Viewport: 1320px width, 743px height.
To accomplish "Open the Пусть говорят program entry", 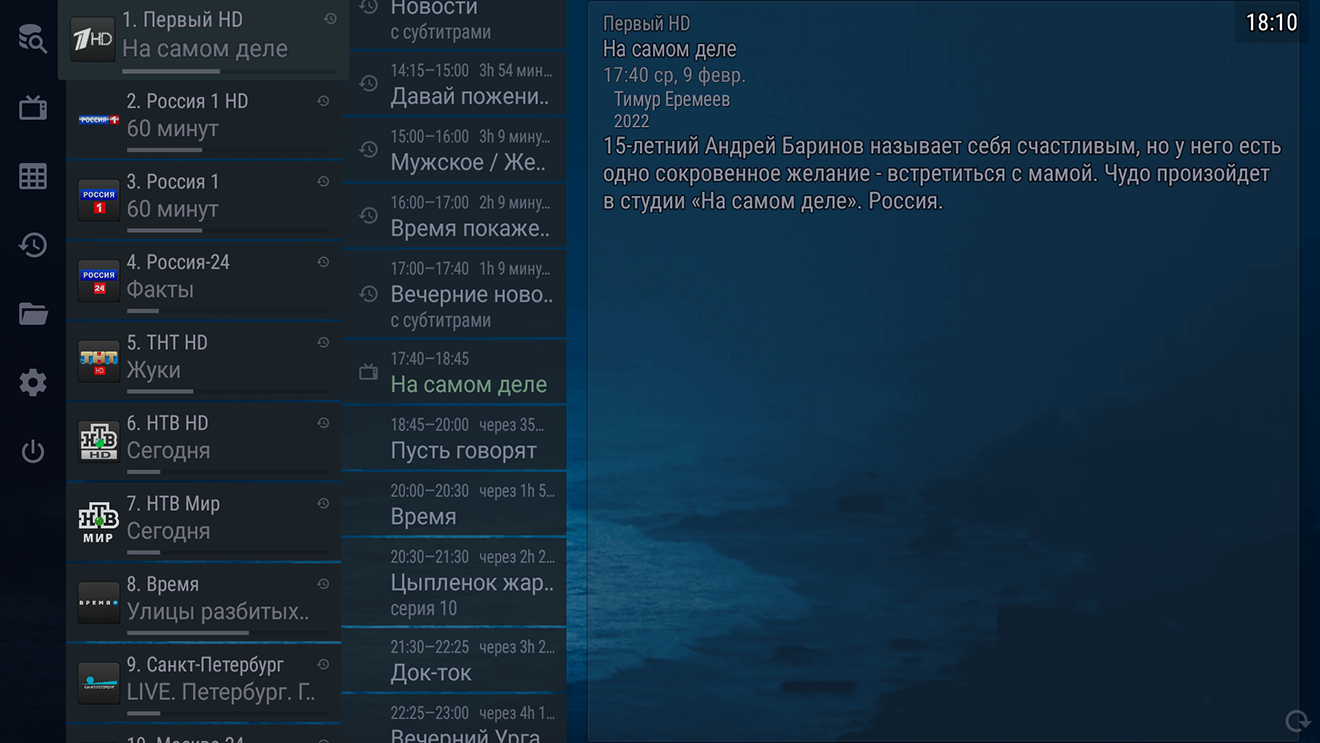I will [454, 438].
